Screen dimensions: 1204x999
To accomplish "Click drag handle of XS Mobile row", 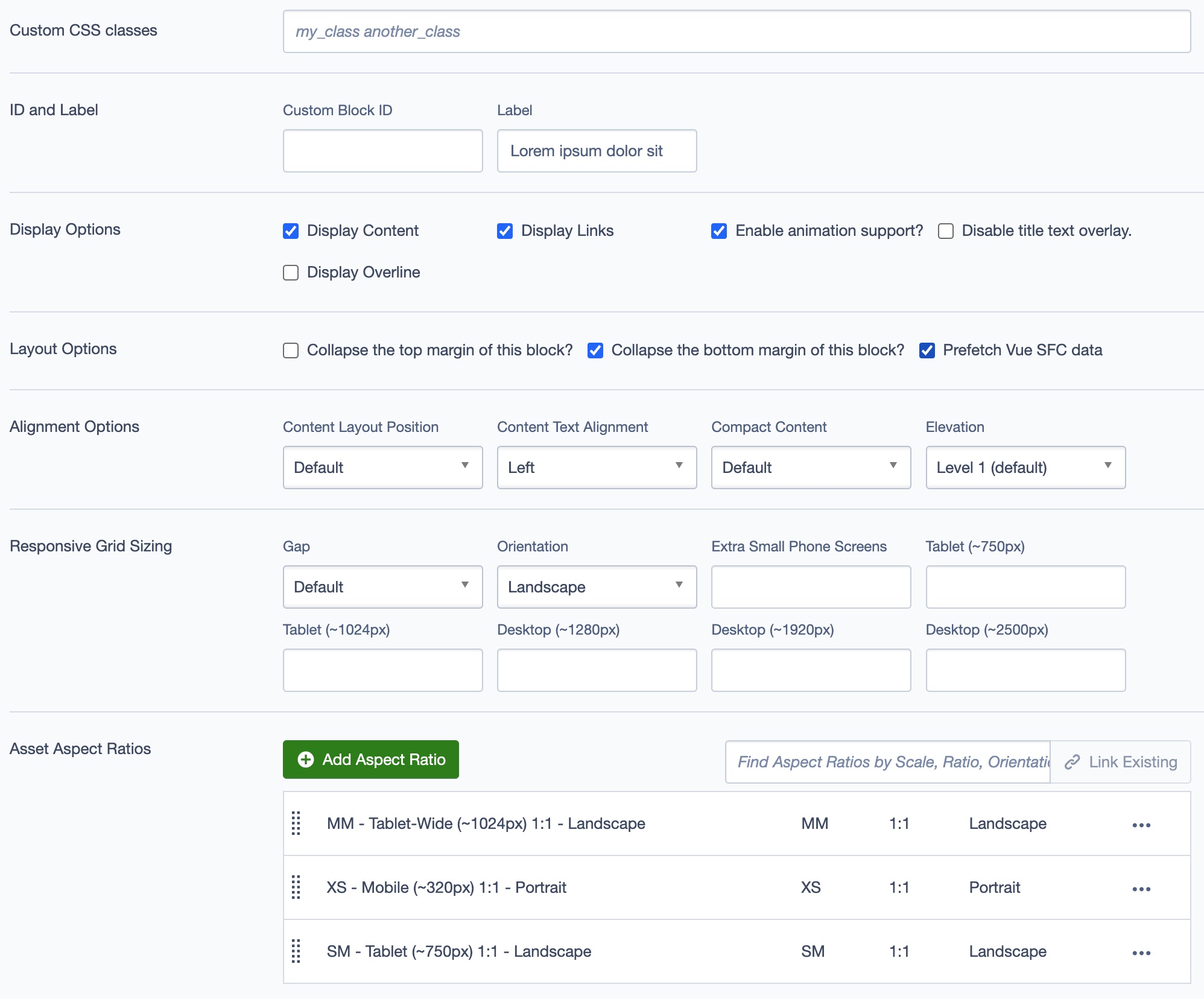I will [x=296, y=887].
